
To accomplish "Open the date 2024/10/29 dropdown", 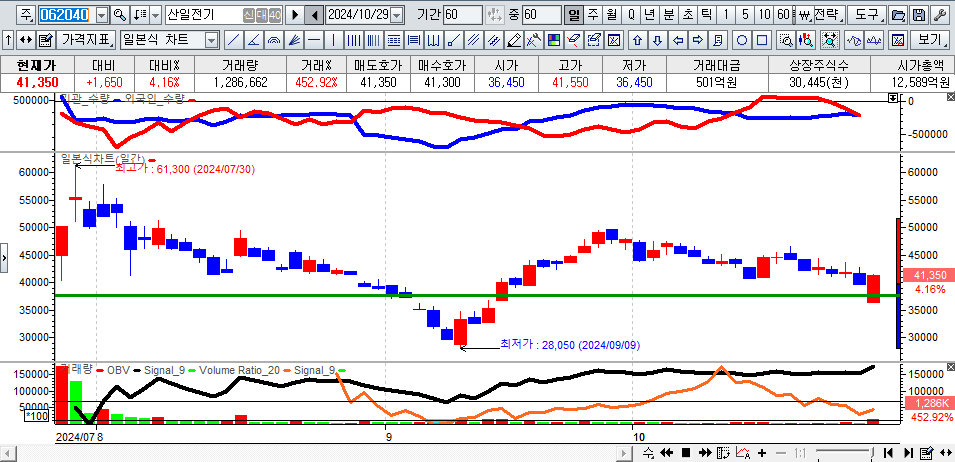I will pyautogui.click(x=396, y=15).
